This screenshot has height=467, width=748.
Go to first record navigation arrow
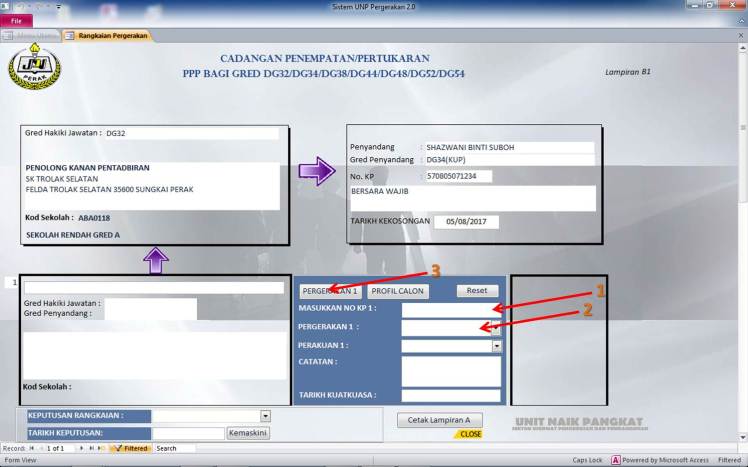(32, 448)
